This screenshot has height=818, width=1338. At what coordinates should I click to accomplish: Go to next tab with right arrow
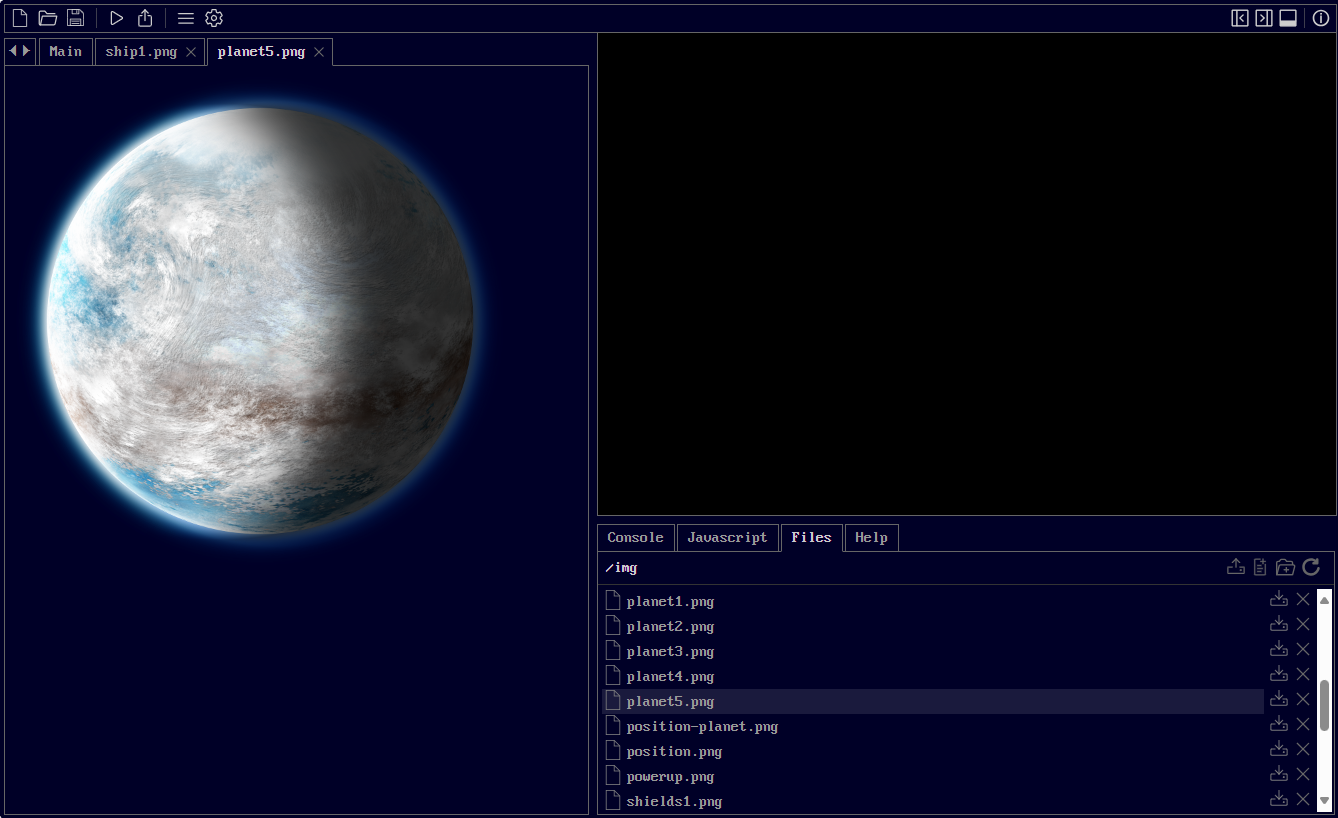(x=27, y=51)
